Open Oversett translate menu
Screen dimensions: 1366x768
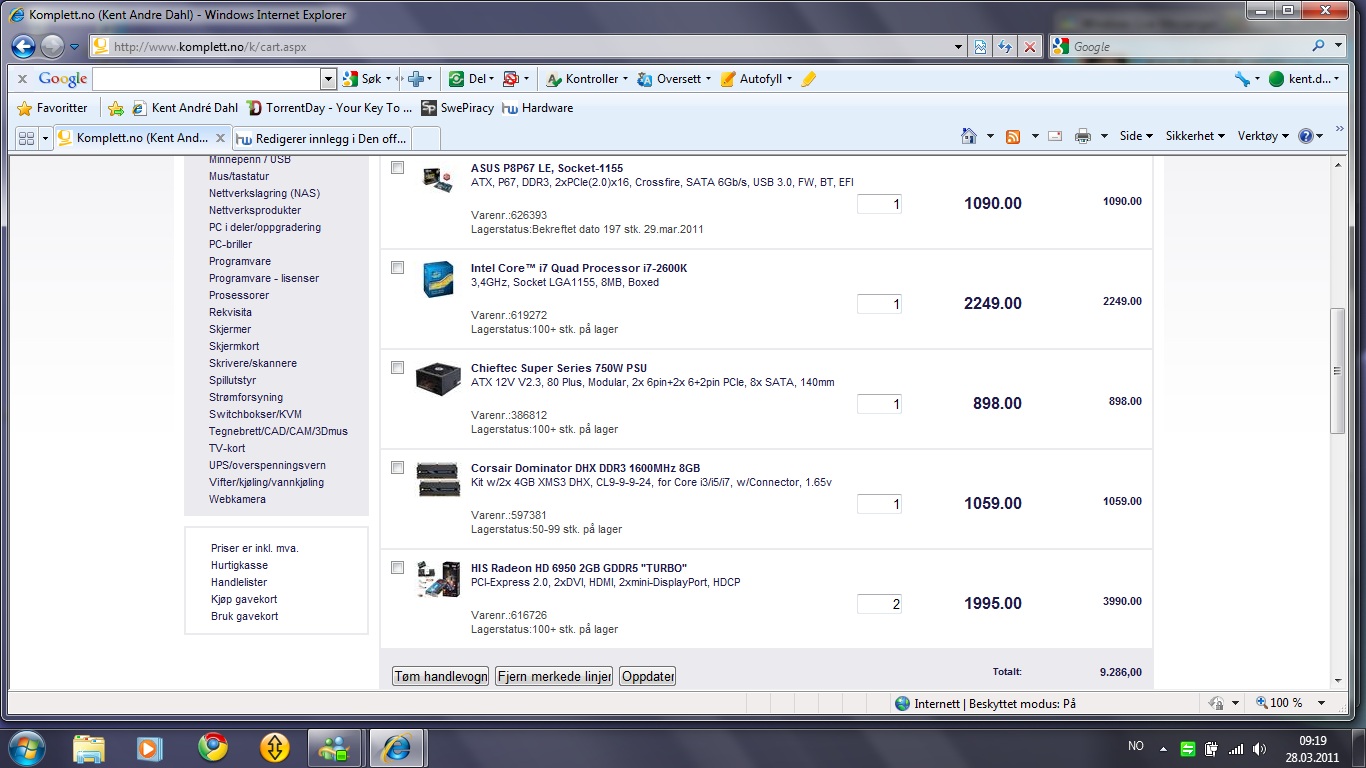pos(674,79)
